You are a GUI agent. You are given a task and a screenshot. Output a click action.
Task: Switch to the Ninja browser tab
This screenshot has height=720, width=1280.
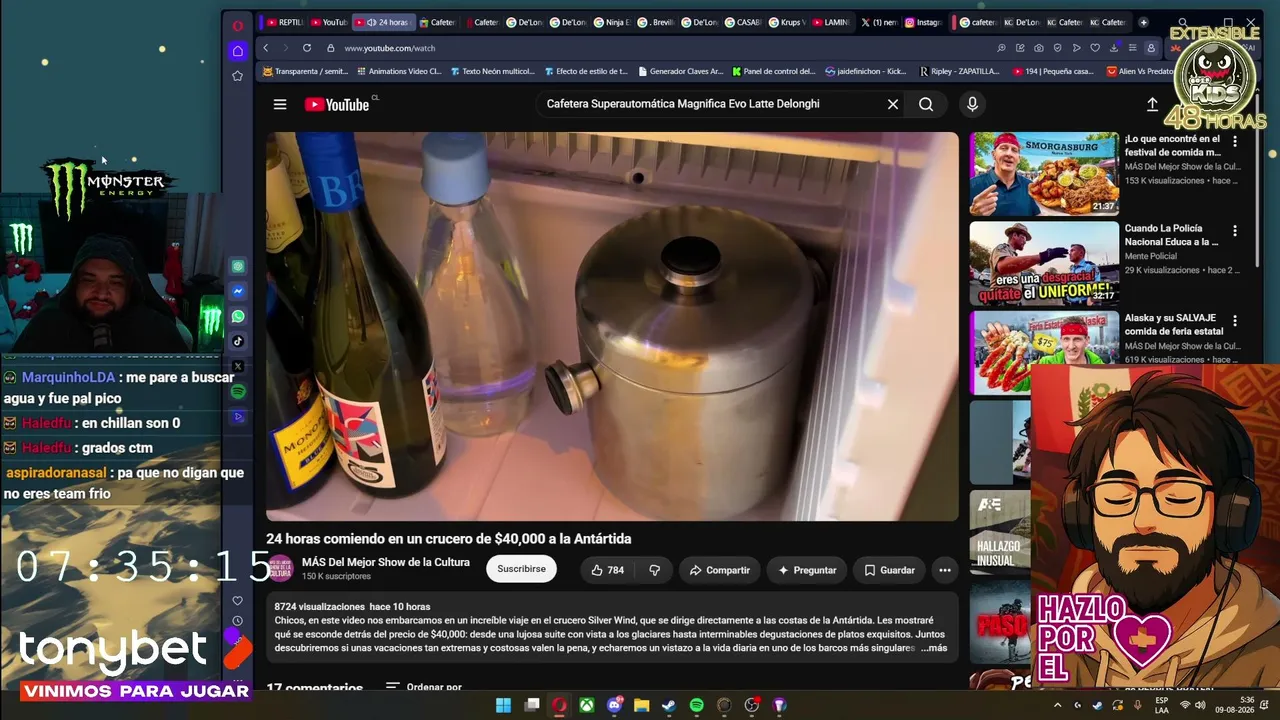coord(613,22)
